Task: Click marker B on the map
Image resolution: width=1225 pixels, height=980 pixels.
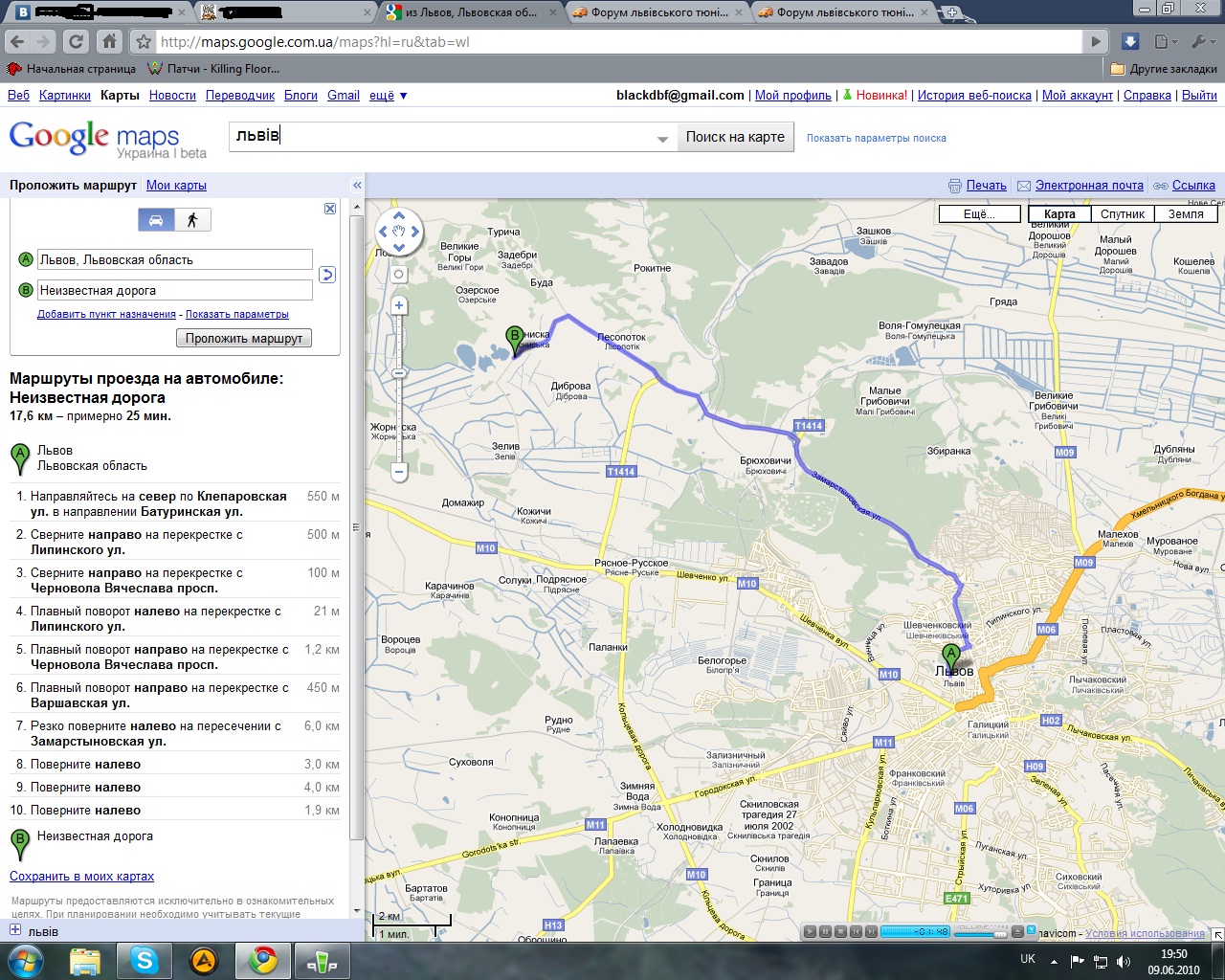Action: [x=515, y=339]
